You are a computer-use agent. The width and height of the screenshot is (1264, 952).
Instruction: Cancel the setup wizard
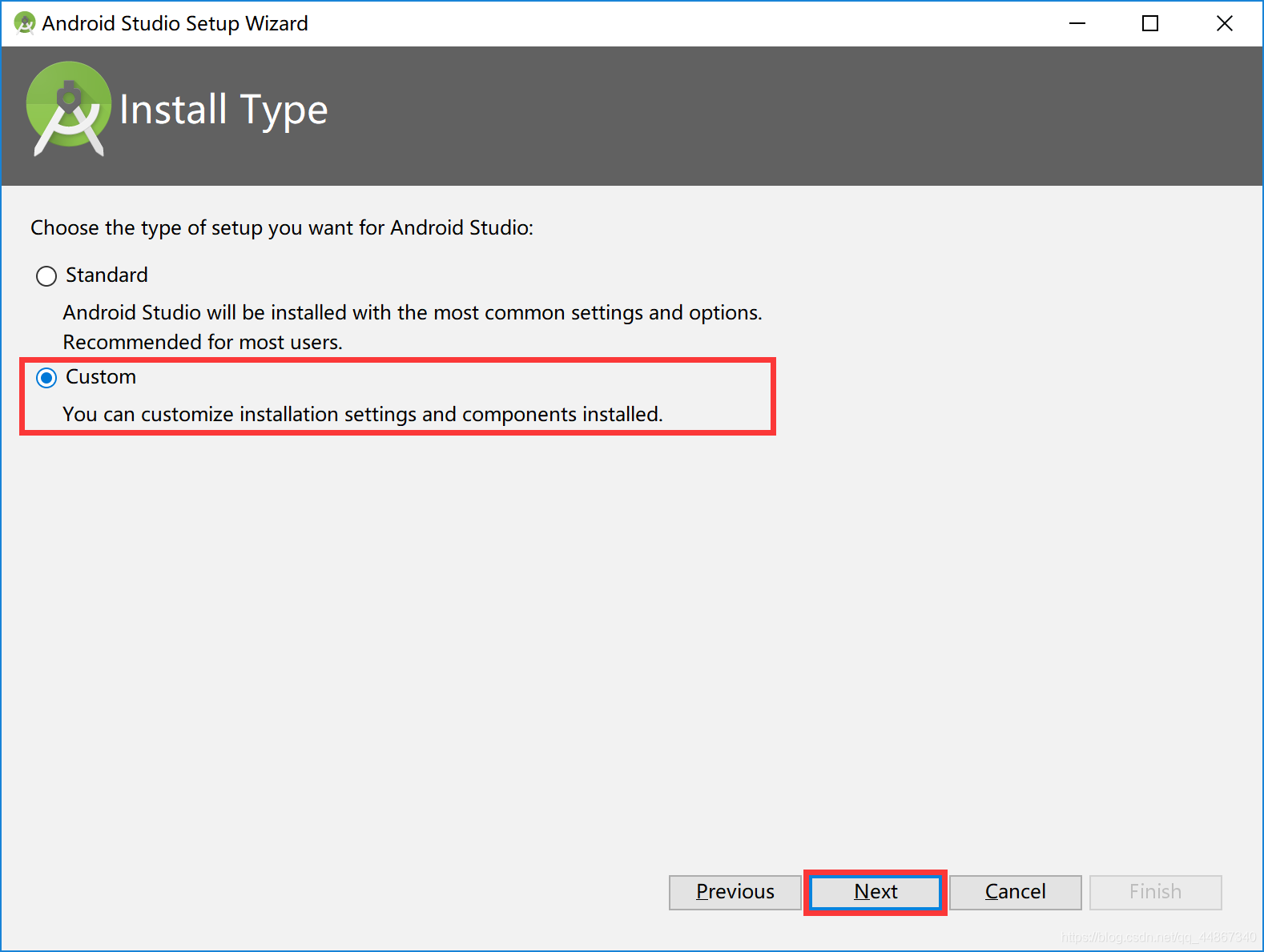click(x=1016, y=892)
